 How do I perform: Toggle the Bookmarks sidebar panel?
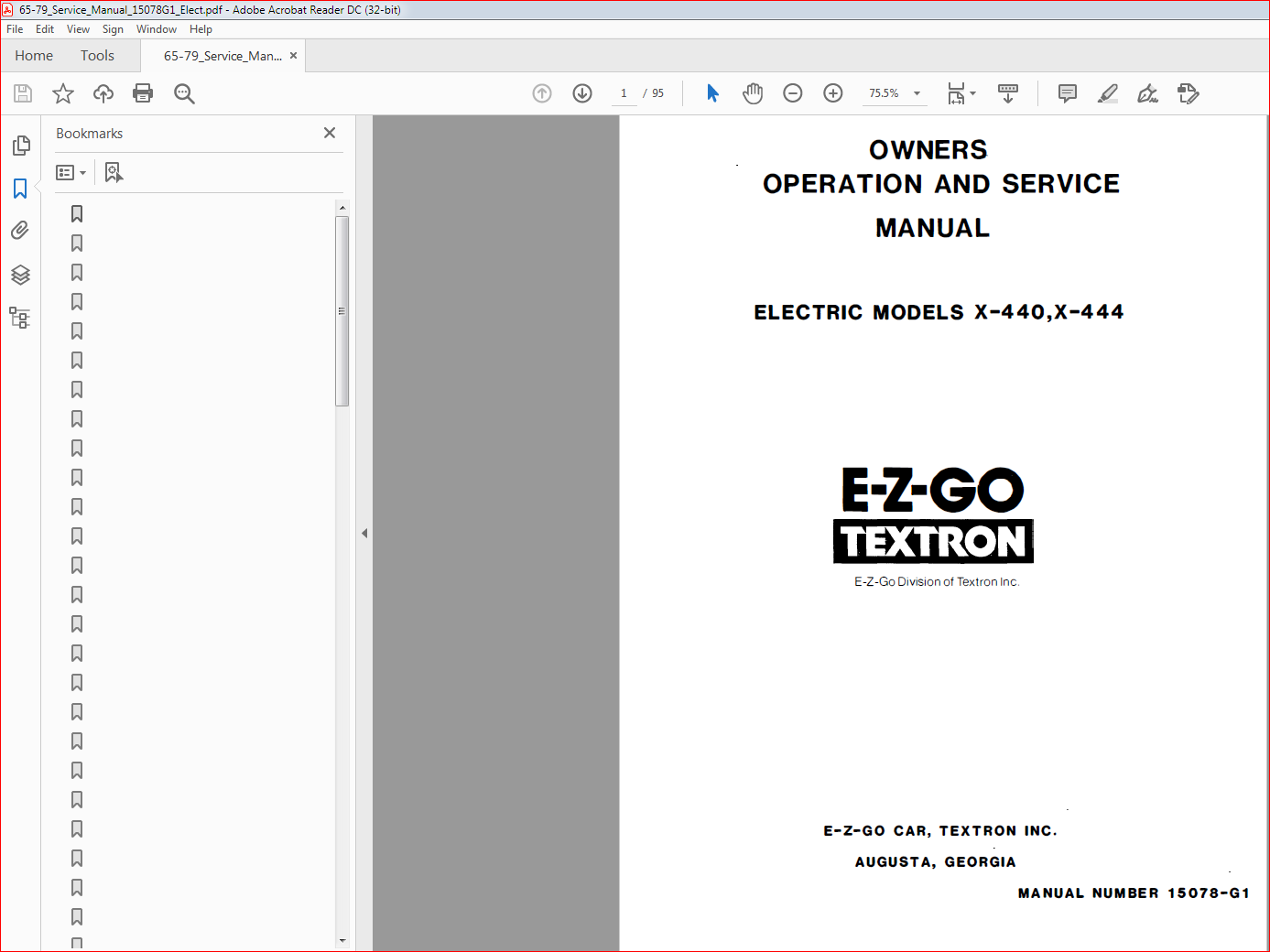(x=20, y=189)
